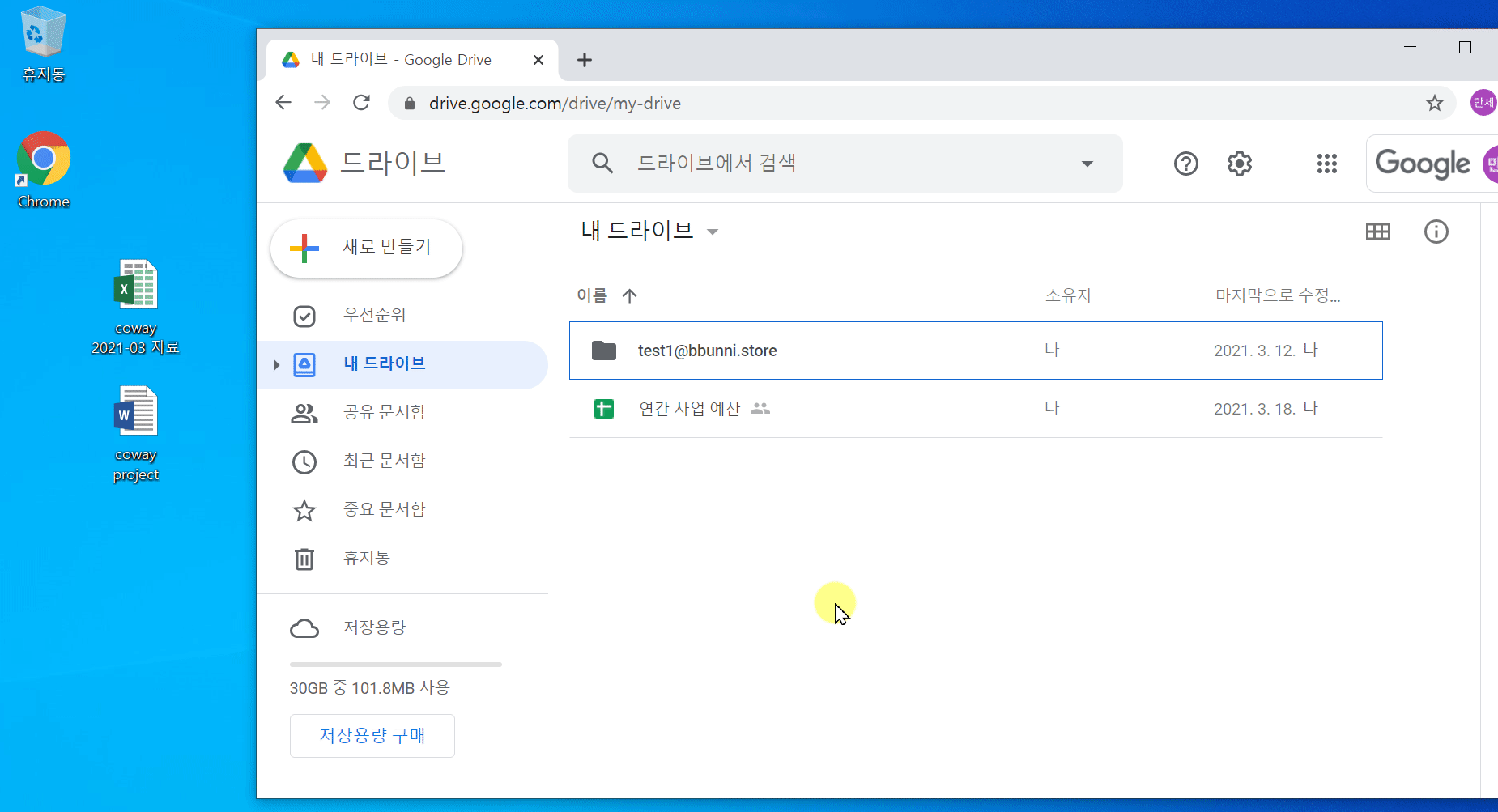Click the search magnifier icon
Screen dimensions: 1498x812
pyautogui.click(x=602, y=164)
